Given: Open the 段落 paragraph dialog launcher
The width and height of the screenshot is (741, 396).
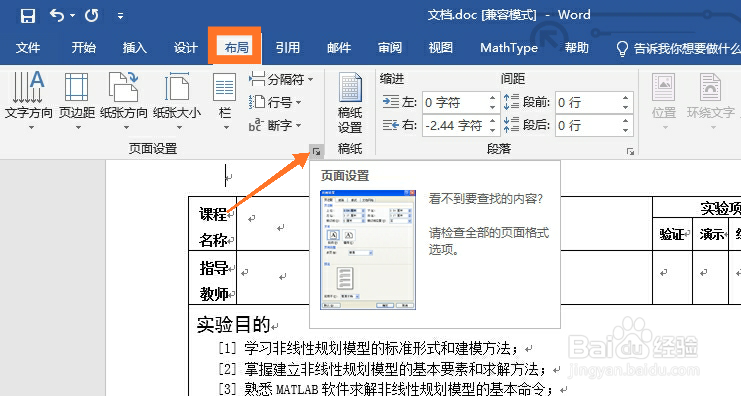Looking at the screenshot, I should pyautogui.click(x=630, y=151).
